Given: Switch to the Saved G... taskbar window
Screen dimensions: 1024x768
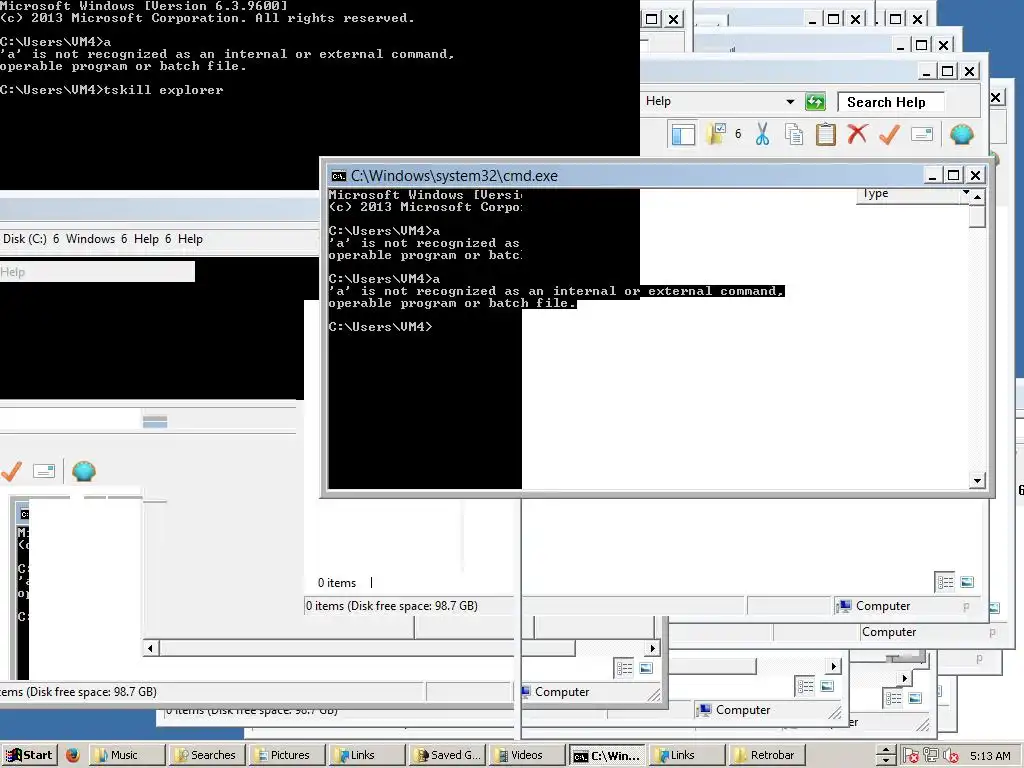Looking at the screenshot, I should tap(447, 756).
